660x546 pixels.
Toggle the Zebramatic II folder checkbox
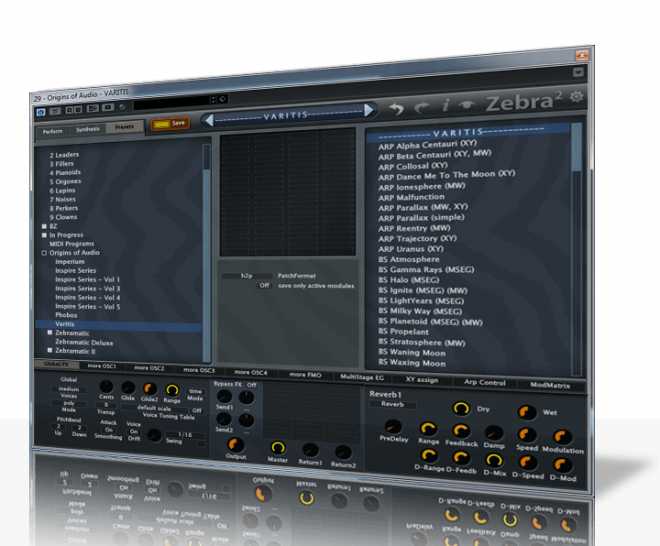pos(50,350)
